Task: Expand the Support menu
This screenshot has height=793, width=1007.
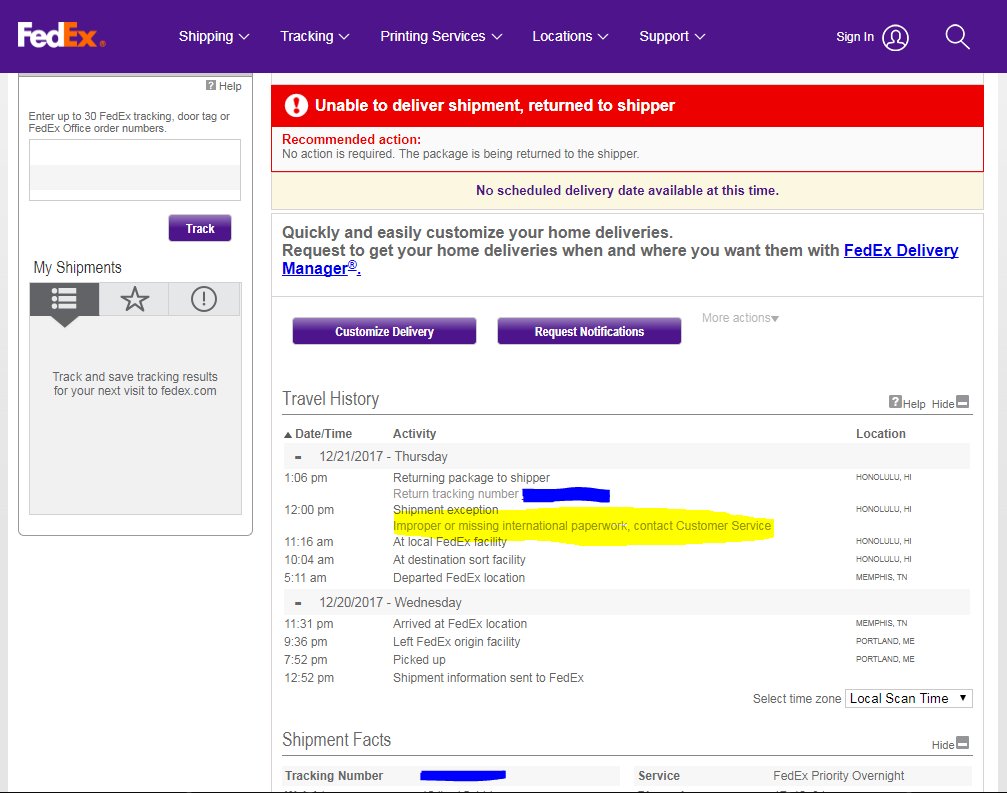Action: (x=672, y=37)
